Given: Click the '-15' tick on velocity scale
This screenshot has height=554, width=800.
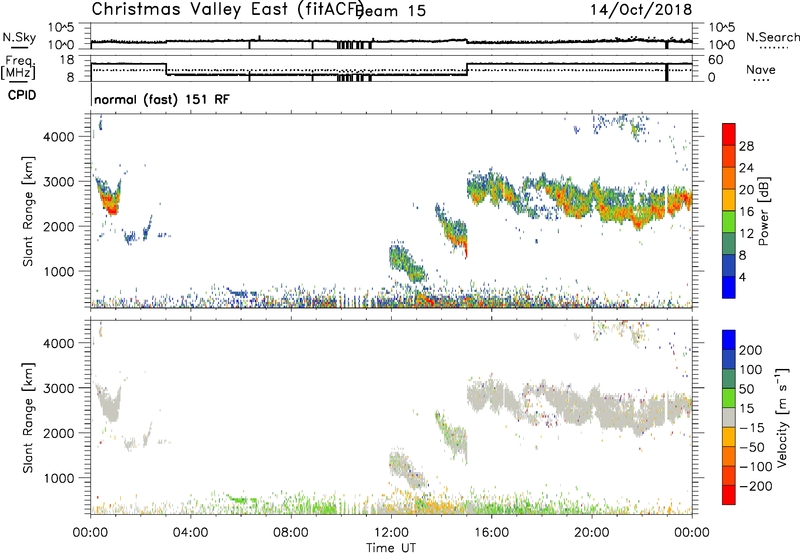Looking at the screenshot, I should pos(752,428).
